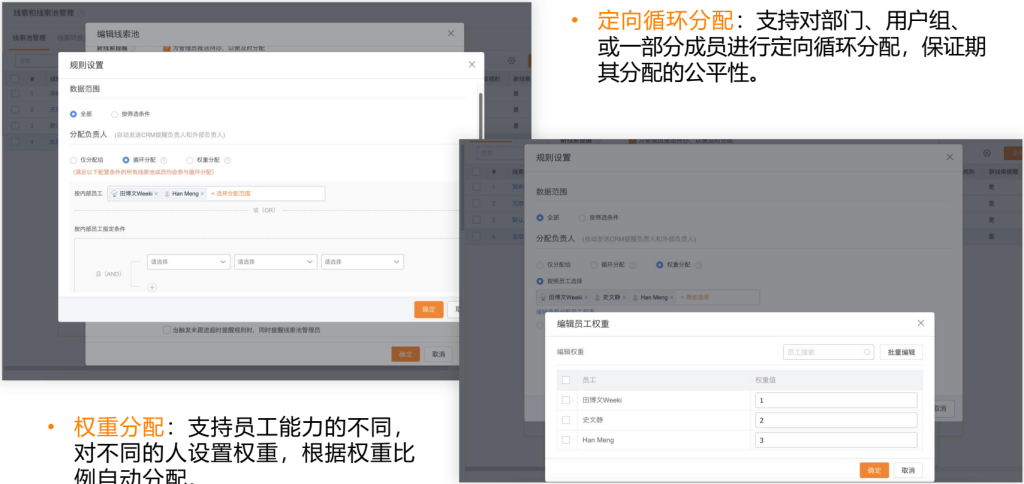Open the first 请选择 dropdown in condition row
Screen dimensions: 1024x484
188,261
